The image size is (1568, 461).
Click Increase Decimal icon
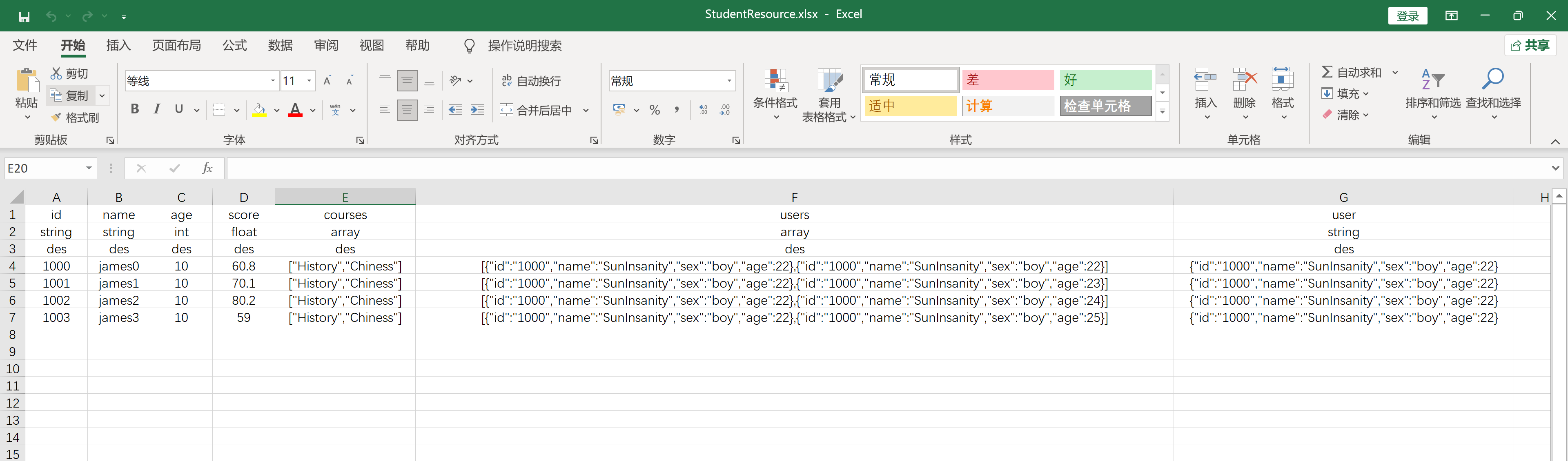point(704,110)
